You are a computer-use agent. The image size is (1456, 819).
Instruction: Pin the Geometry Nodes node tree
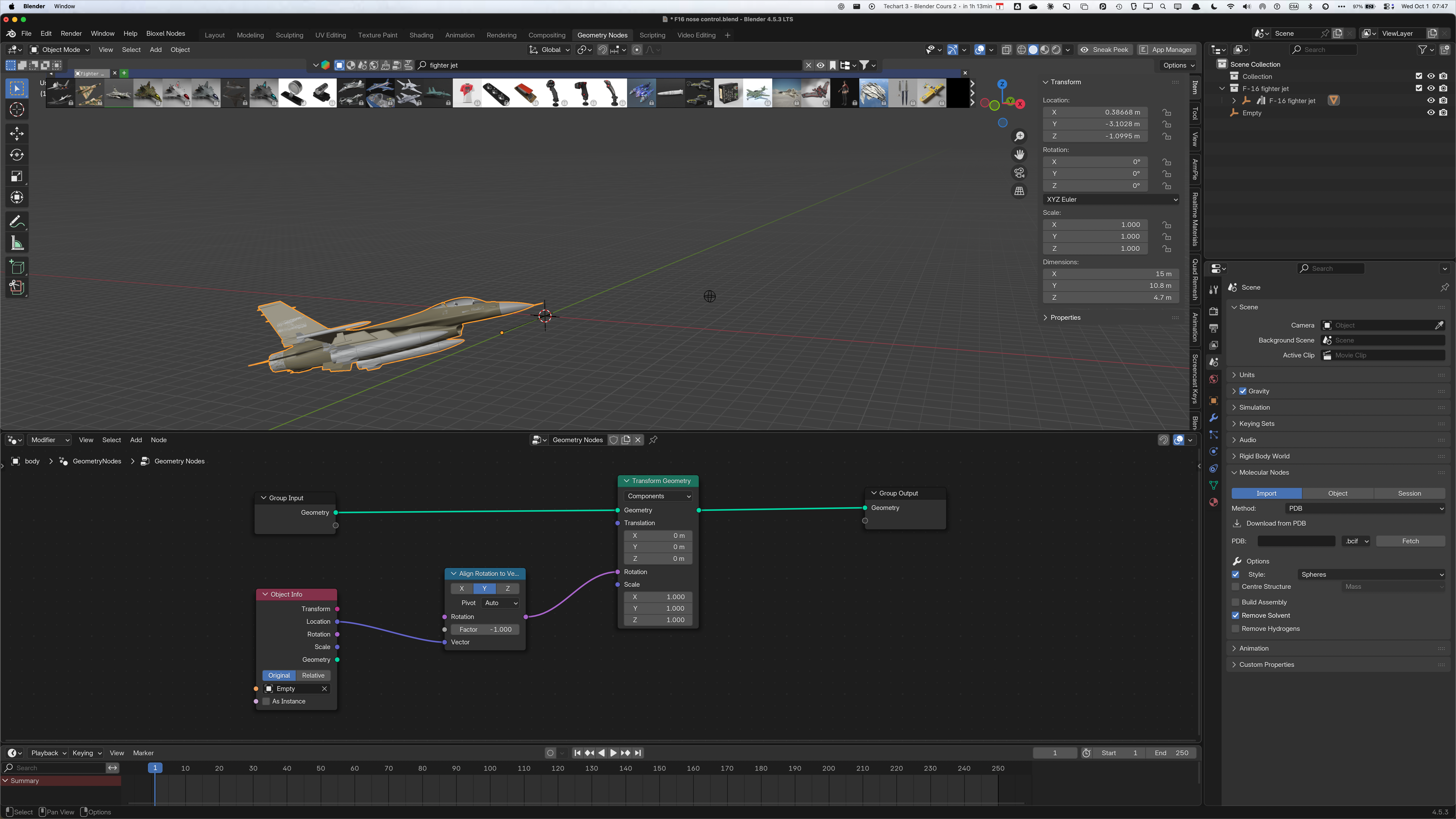coord(653,440)
